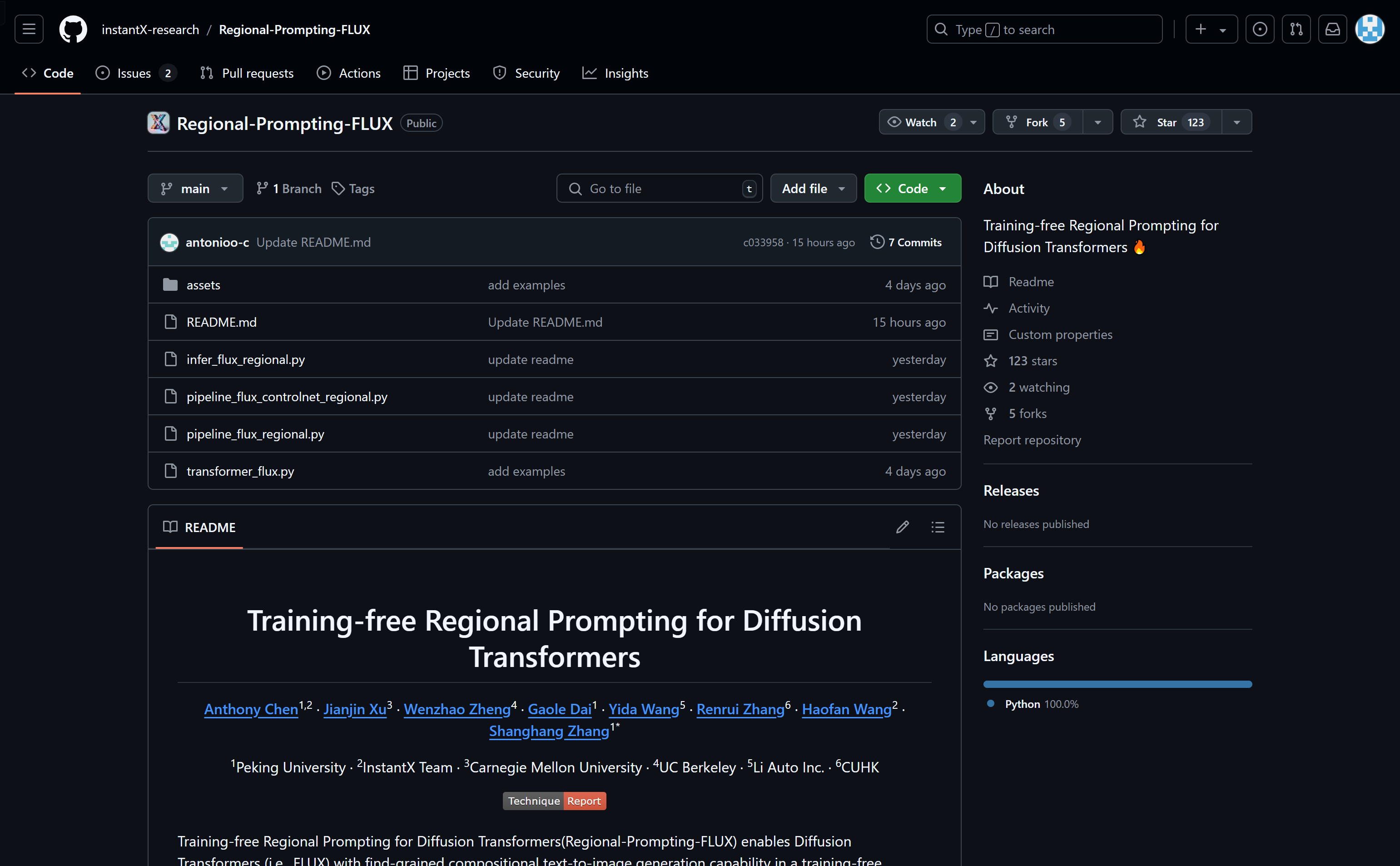The width and height of the screenshot is (1400, 866).
Task: Click the Fork button
Action: coord(1038,122)
